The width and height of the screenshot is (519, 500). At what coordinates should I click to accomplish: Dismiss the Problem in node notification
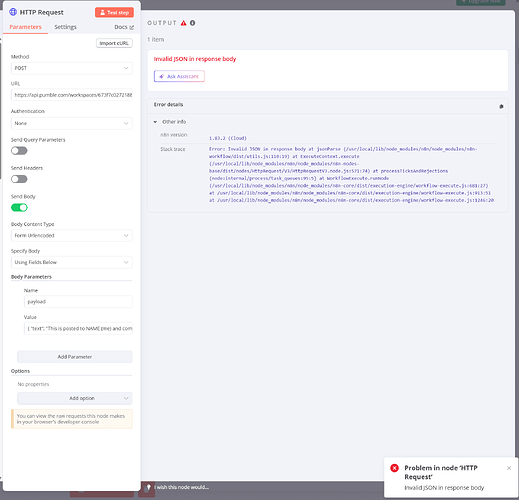pos(509,468)
